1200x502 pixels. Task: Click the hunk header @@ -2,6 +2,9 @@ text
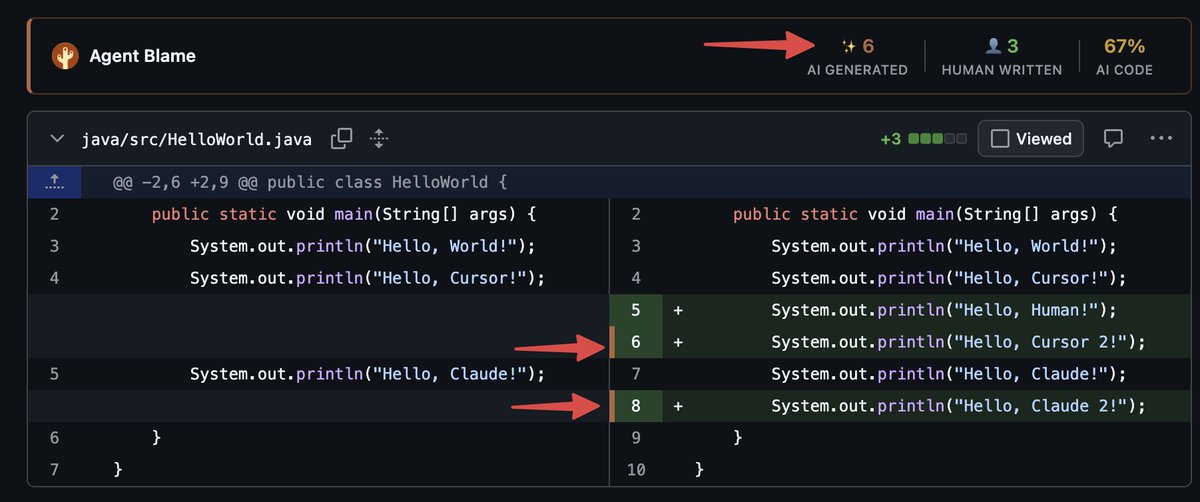tap(311, 182)
